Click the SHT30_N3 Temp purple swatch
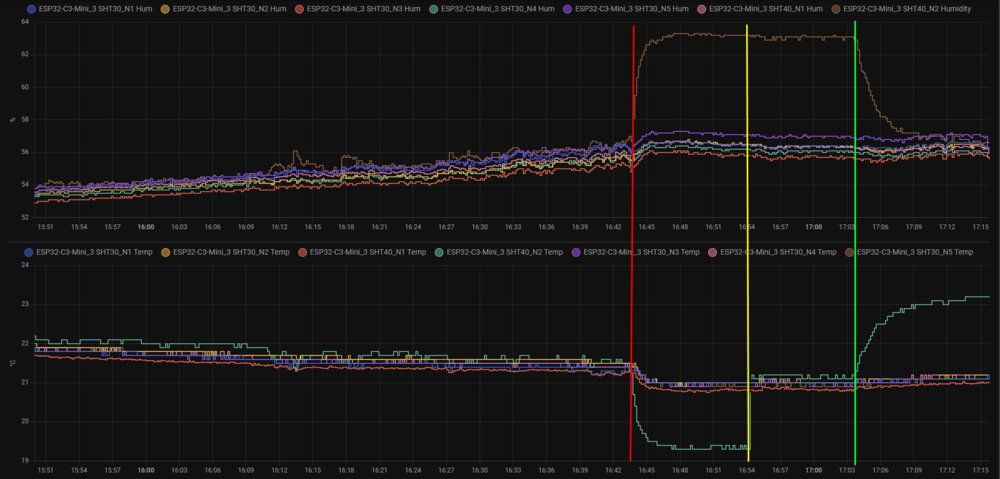The image size is (1000, 479). [x=575, y=252]
